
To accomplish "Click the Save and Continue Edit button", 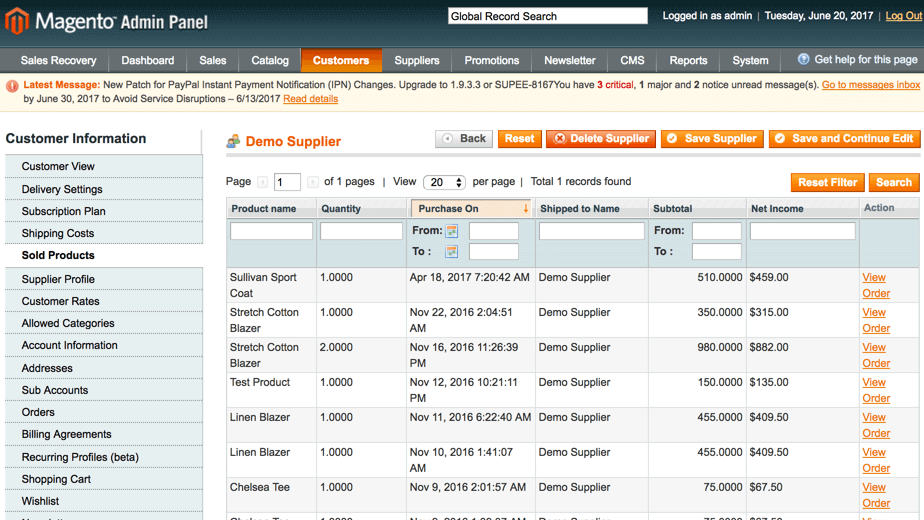I will [x=844, y=139].
